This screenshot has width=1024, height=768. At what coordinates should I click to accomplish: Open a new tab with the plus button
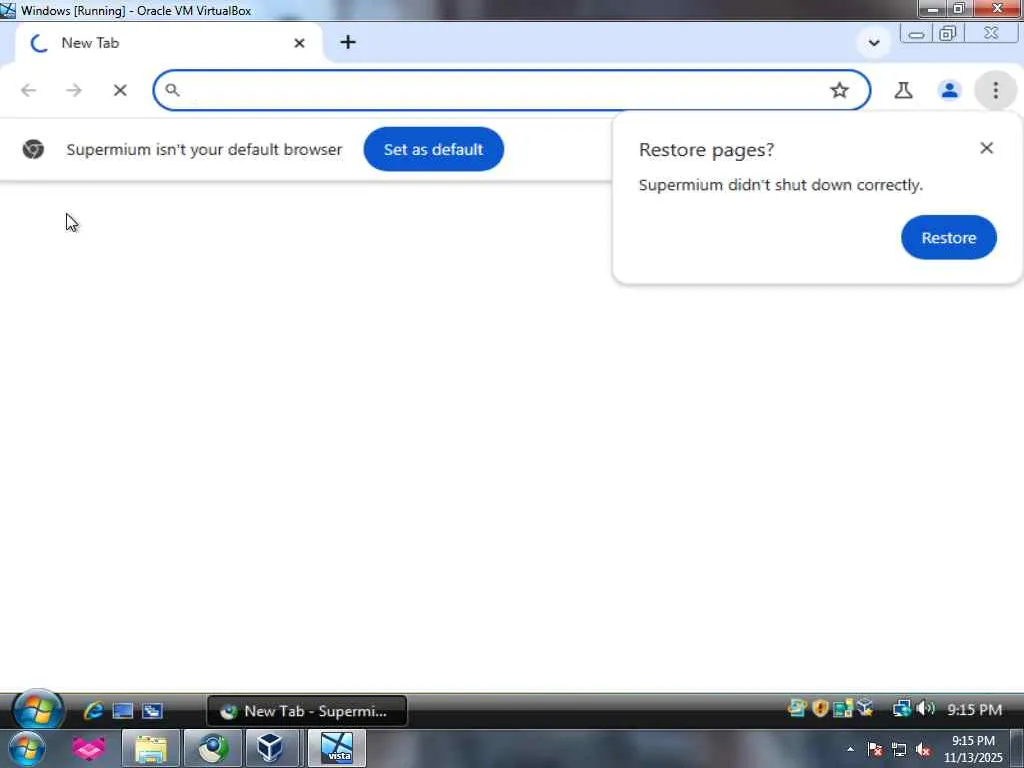pyautogui.click(x=348, y=42)
